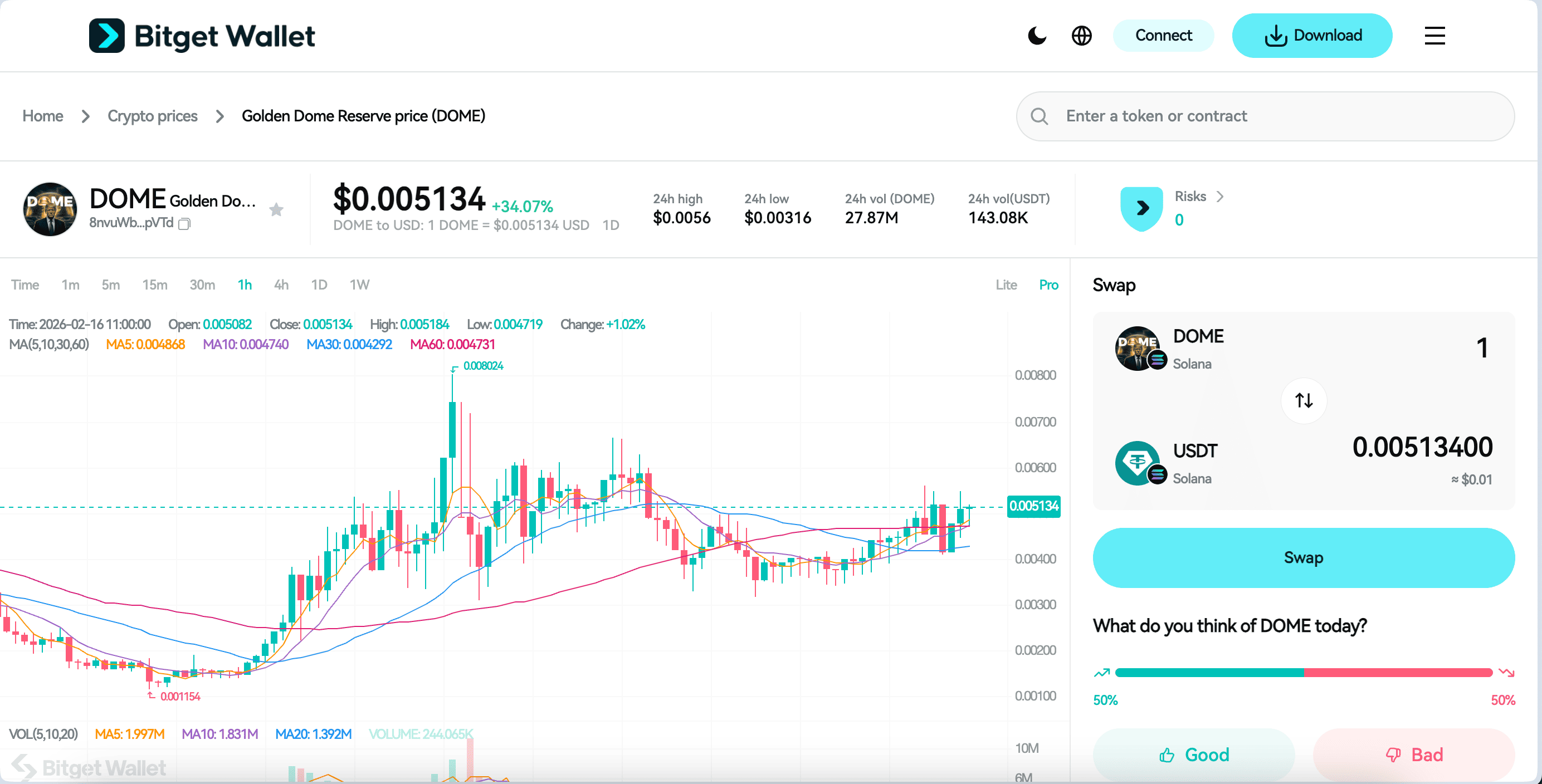This screenshot has width=1542, height=784.
Task: Go to Crypto prices breadcrumb
Action: (x=152, y=116)
